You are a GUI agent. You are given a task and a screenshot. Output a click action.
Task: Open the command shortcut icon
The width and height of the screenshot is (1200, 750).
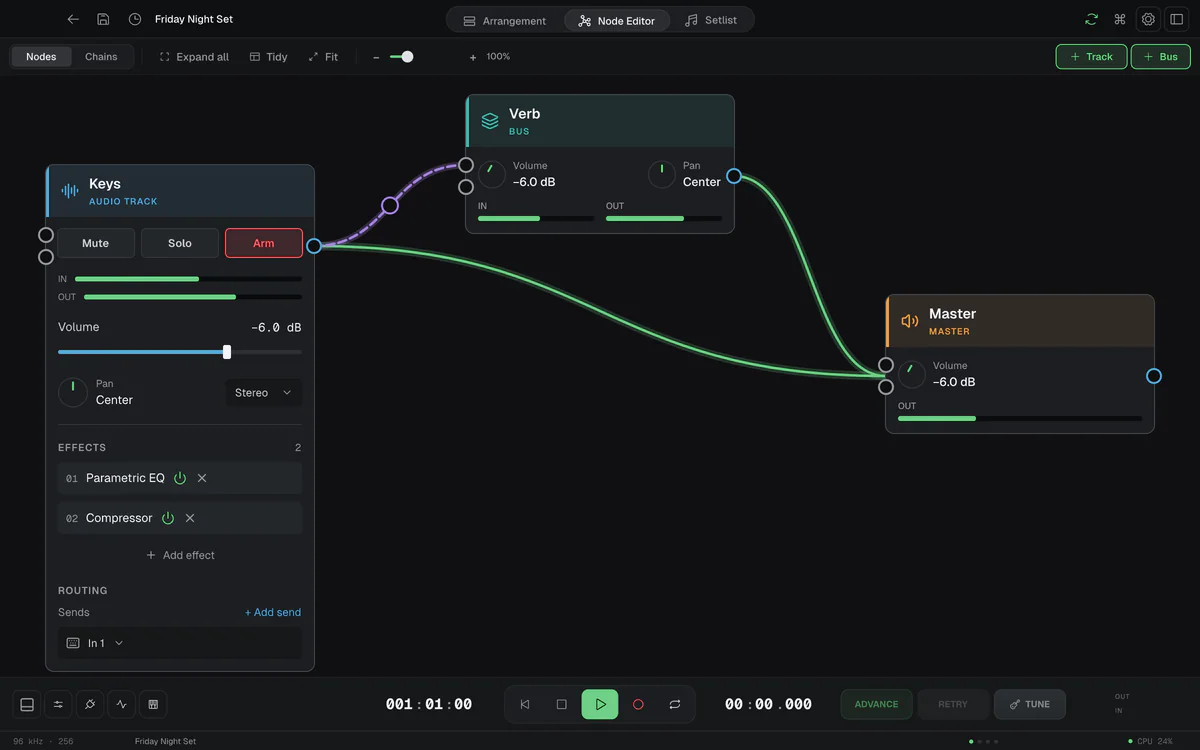[x=1120, y=19]
